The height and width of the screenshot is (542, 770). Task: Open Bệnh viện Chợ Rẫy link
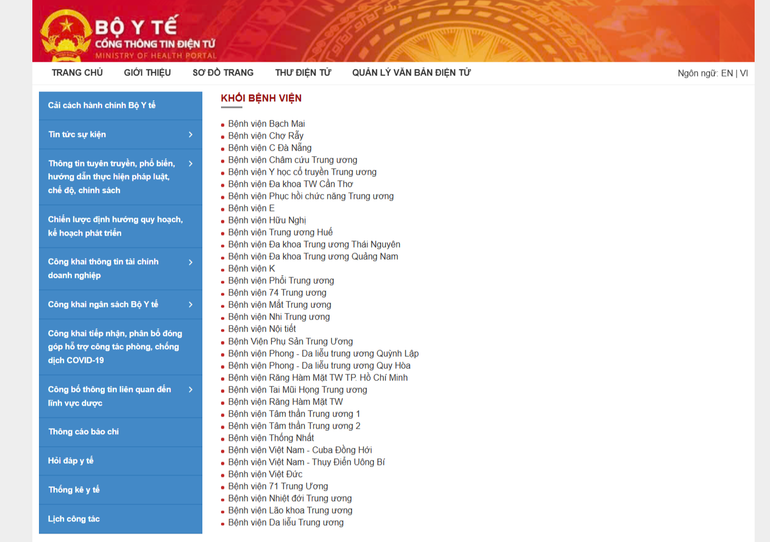[x=265, y=136]
